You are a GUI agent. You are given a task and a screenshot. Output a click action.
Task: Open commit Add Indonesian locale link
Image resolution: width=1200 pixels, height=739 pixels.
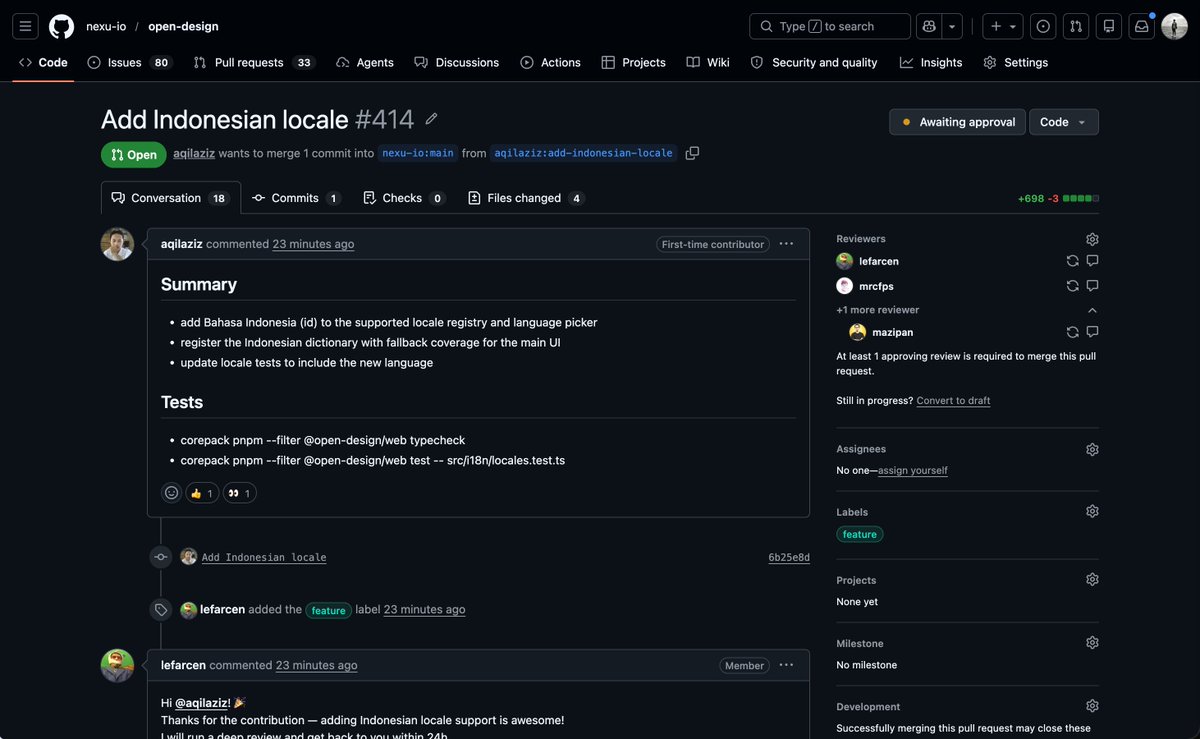pyautogui.click(x=264, y=557)
